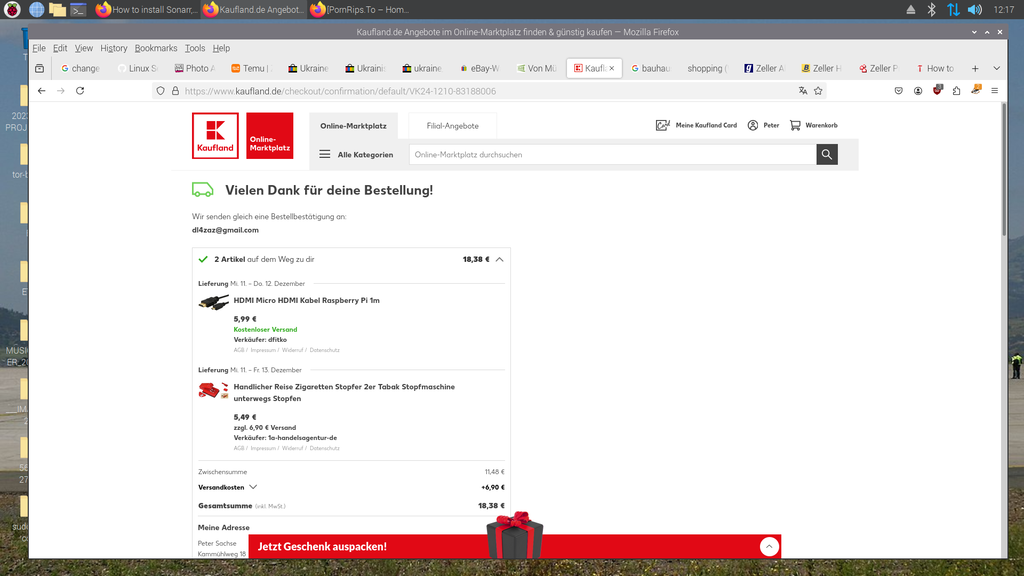Viewport: 1024px width, 576px height.
Task: Close the Kaufland browser tab
Action: point(612,68)
